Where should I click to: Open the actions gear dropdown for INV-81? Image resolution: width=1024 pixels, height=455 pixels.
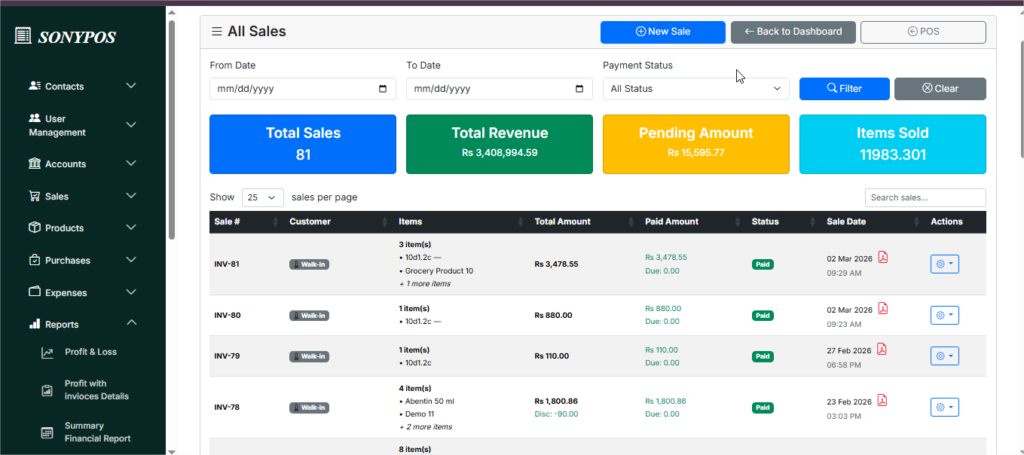944,264
